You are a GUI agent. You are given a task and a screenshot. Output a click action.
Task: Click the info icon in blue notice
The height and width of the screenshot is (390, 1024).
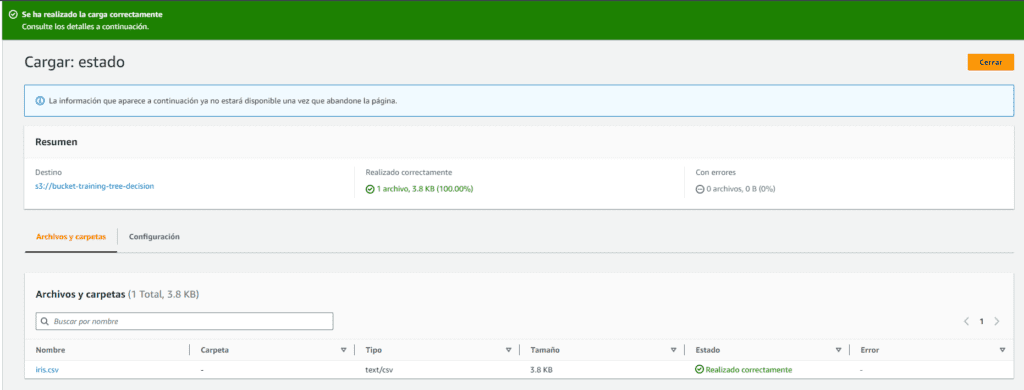[x=40, y=101]
